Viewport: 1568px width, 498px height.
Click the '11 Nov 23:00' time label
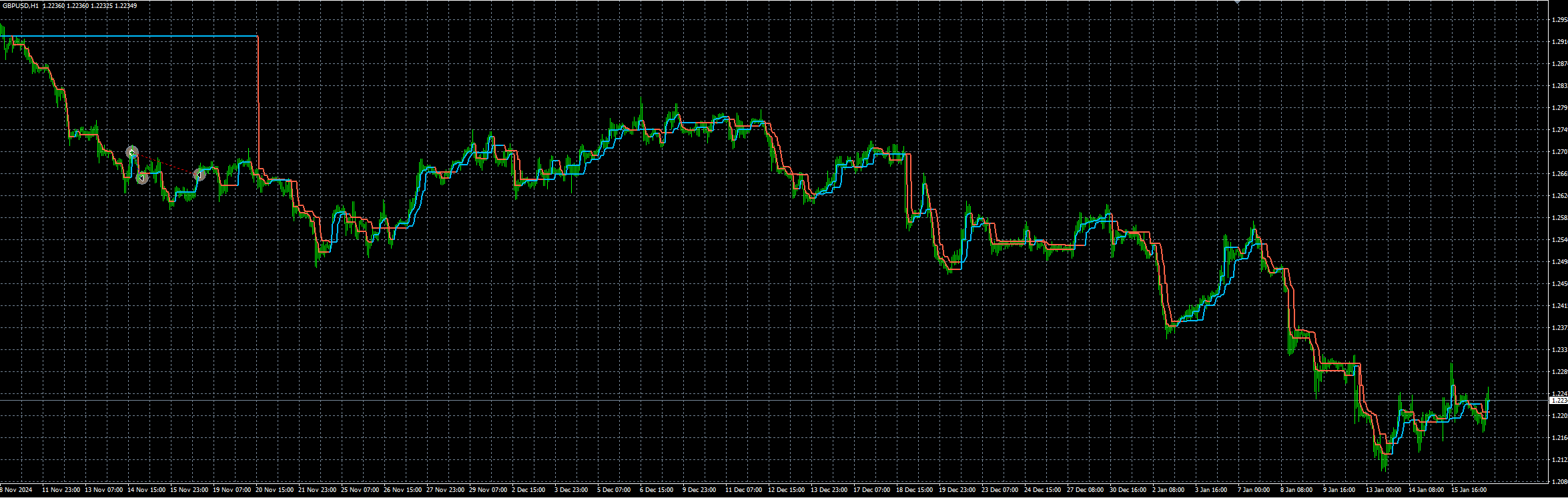click(61, 490)
